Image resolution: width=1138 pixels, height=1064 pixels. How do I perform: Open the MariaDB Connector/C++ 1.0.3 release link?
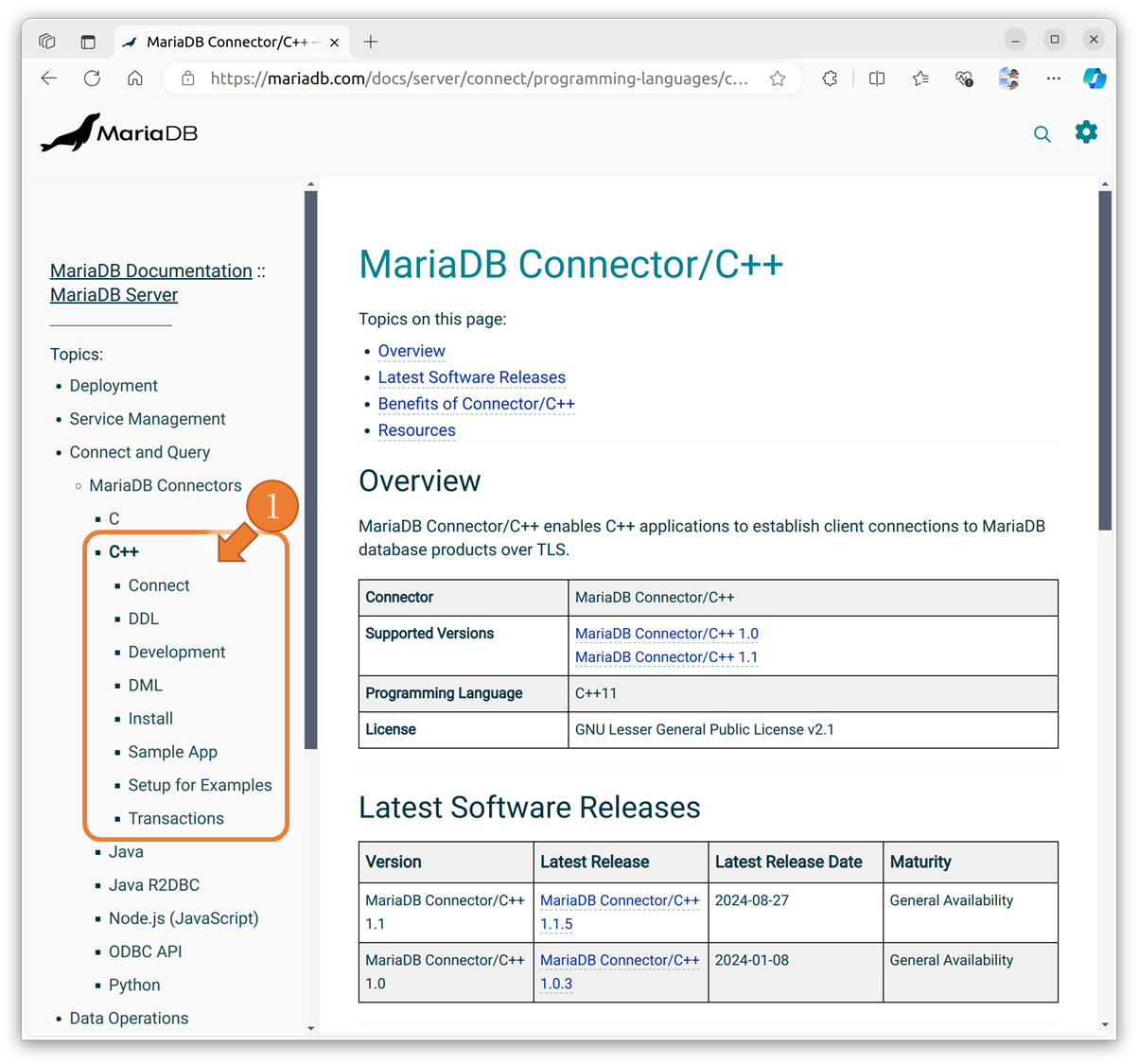point(620,971)
